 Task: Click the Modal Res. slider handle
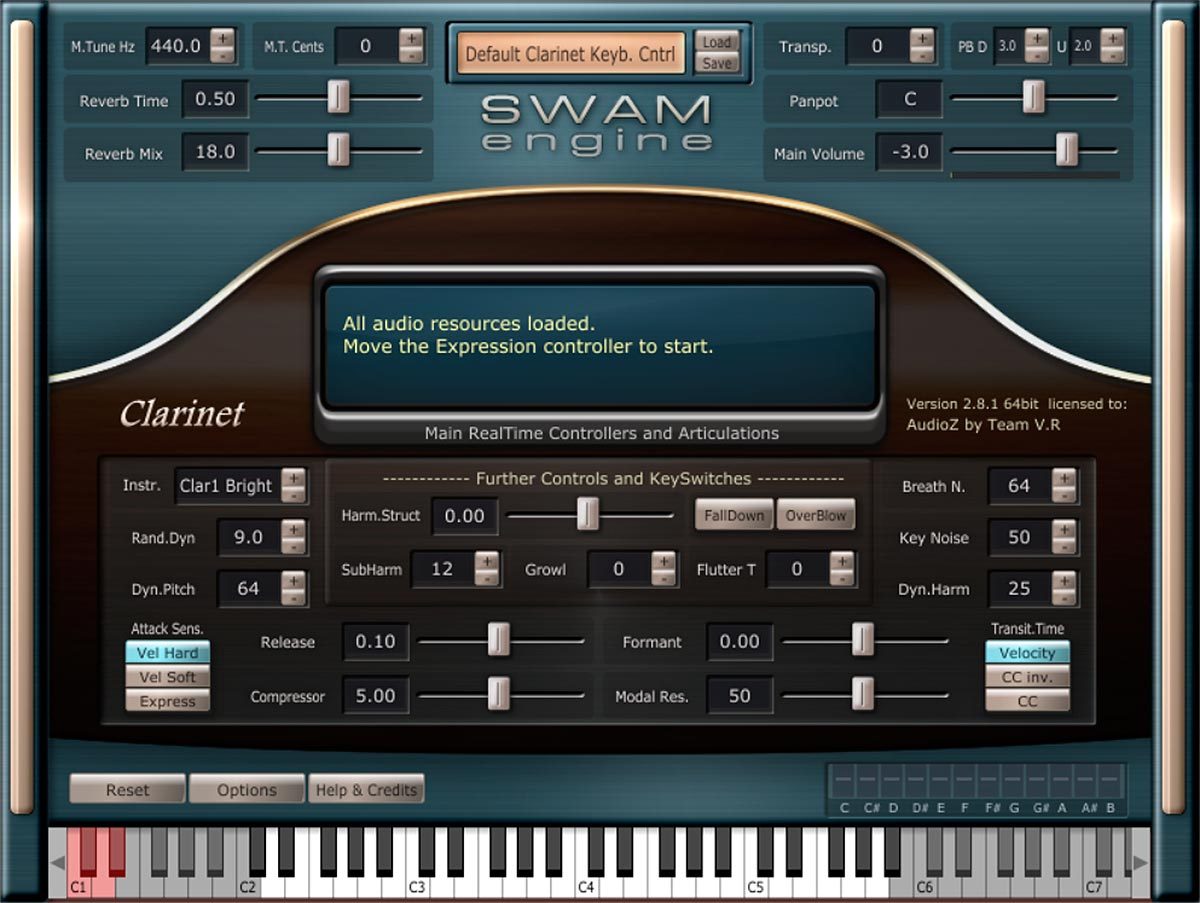pyautogui.click(x=862, y=693)
